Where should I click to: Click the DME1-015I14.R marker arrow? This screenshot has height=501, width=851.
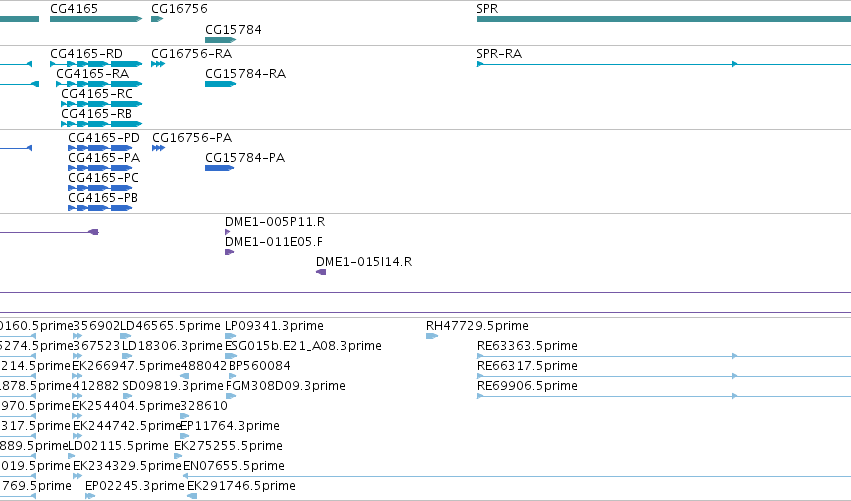(x=321, y=272)
